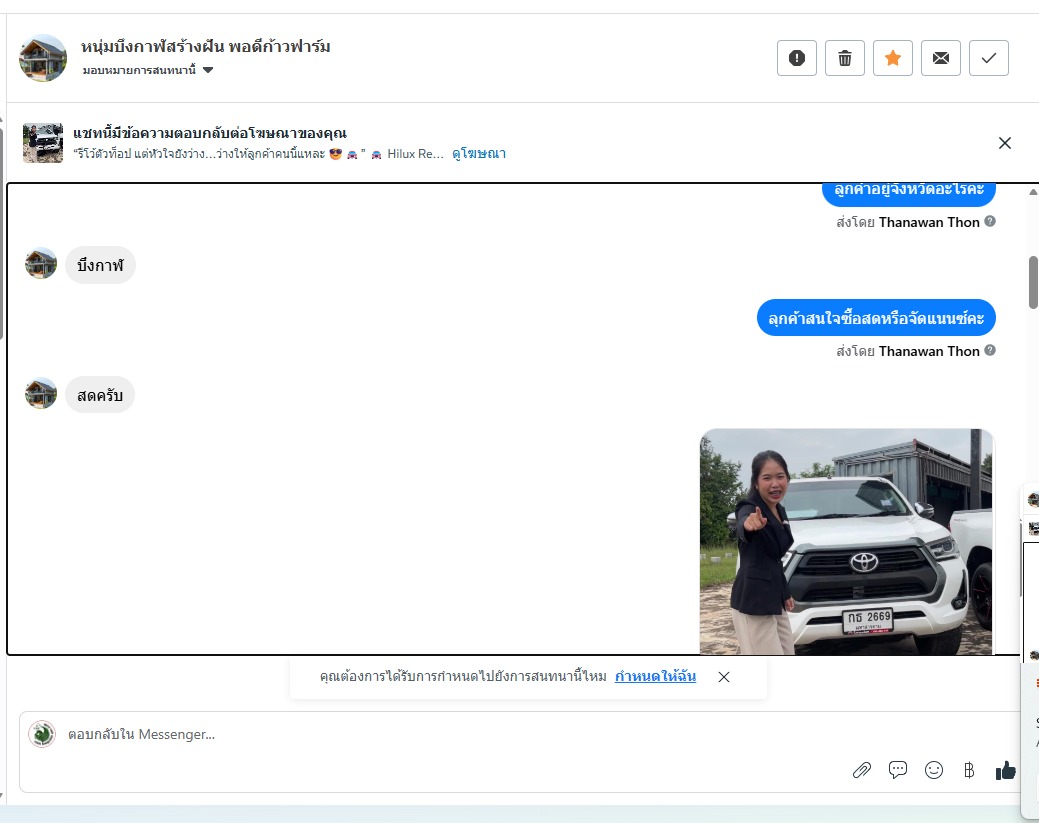
Task: Expand the มอบหมายการสนทนานี้ assignment dropdown
Action: tap(148, 70)
